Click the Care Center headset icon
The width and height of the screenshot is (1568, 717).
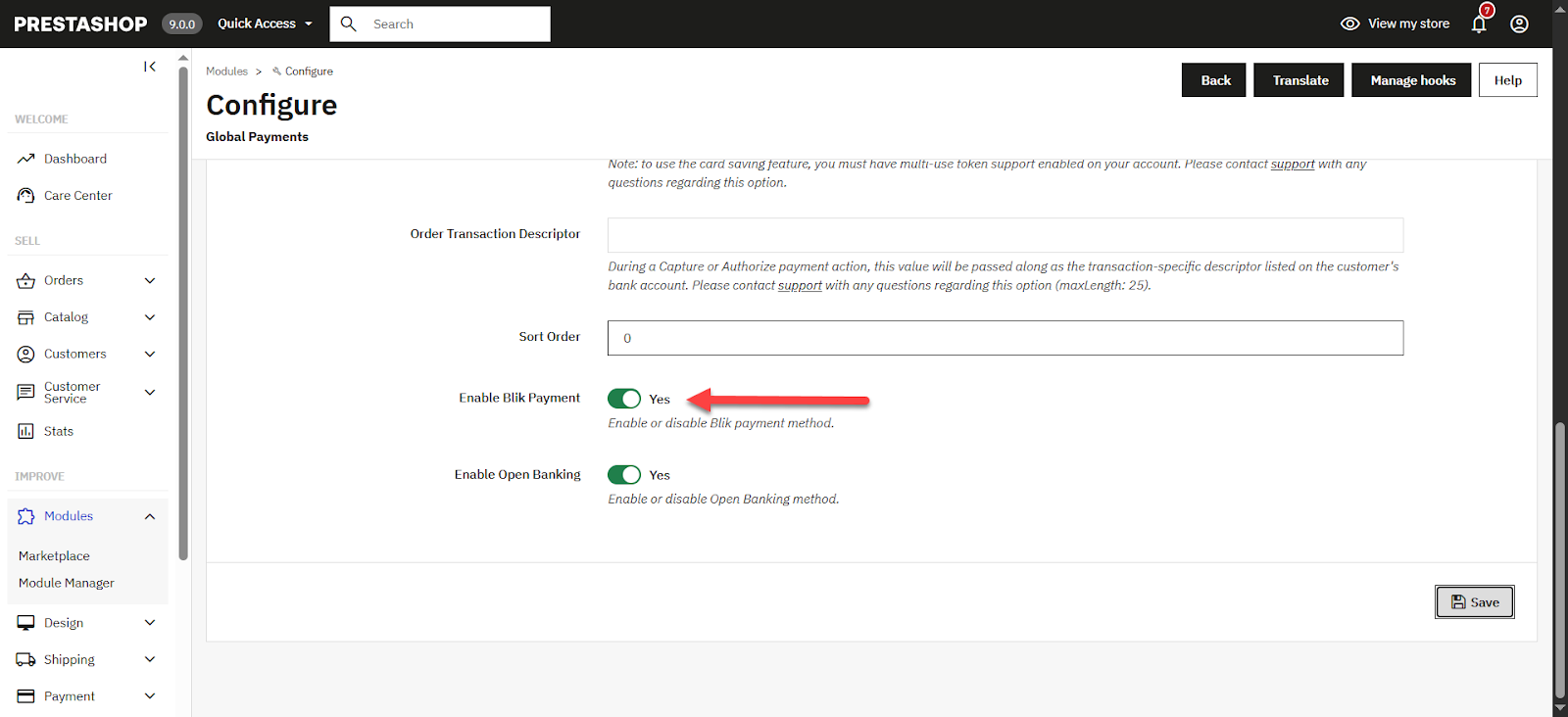(x=26, y=196)
